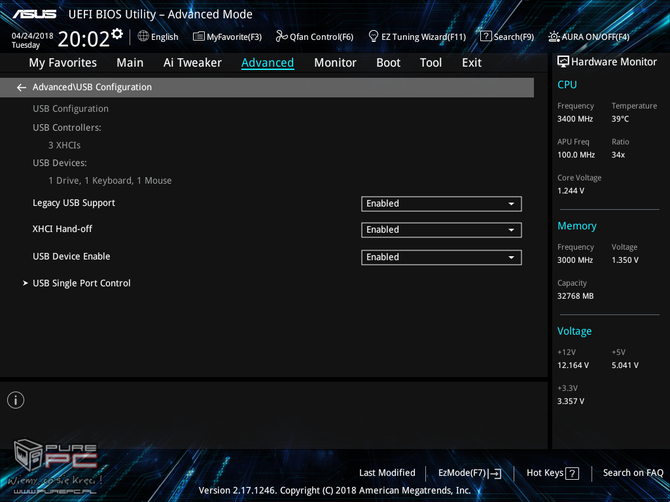Image resolution: width=670 pixels, height=502 pixels.
Task: Select English language option
Action: [x=165, y=37]
